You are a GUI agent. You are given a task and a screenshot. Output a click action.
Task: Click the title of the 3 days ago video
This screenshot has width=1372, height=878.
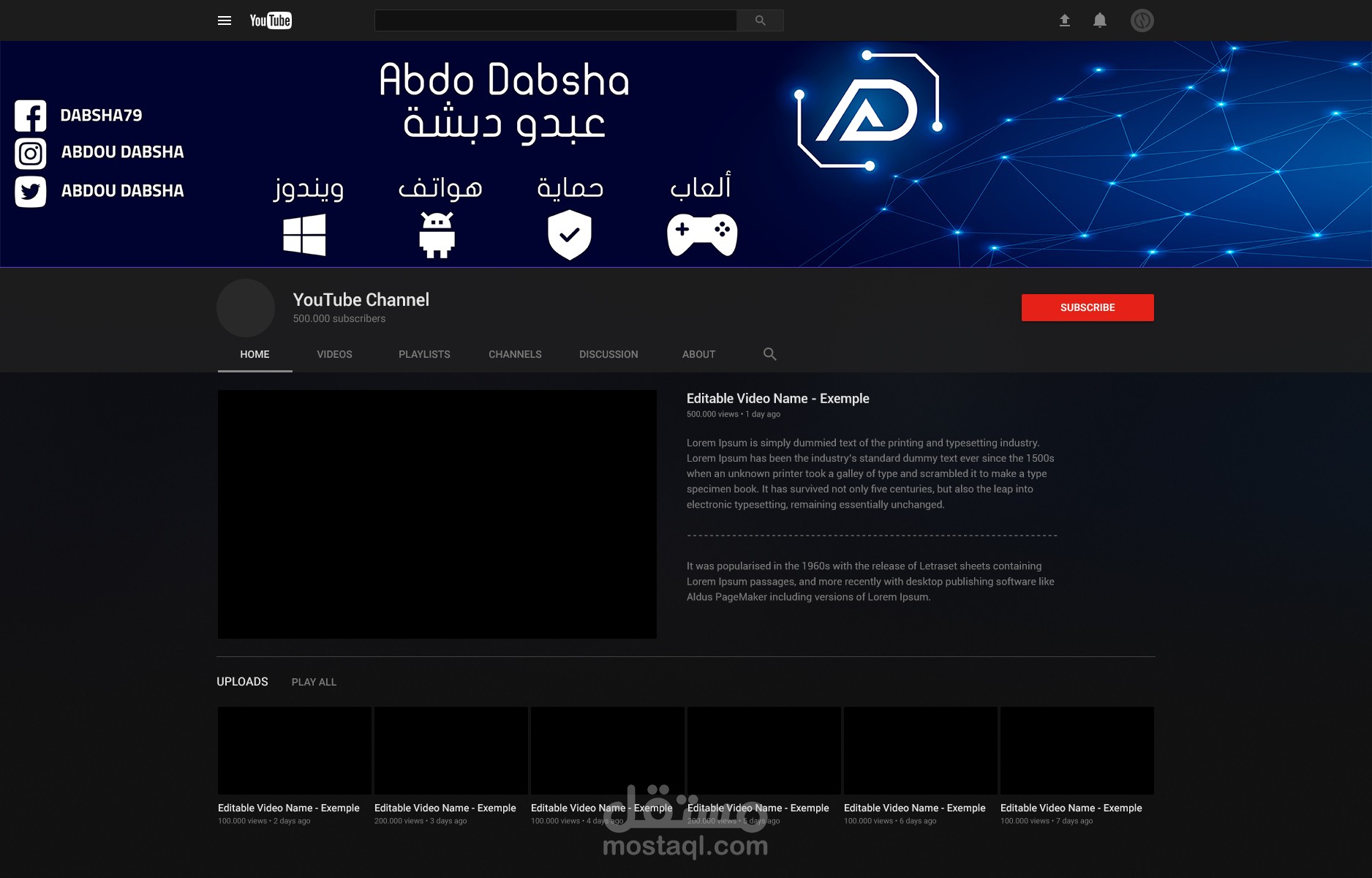[x=445, y=808]
